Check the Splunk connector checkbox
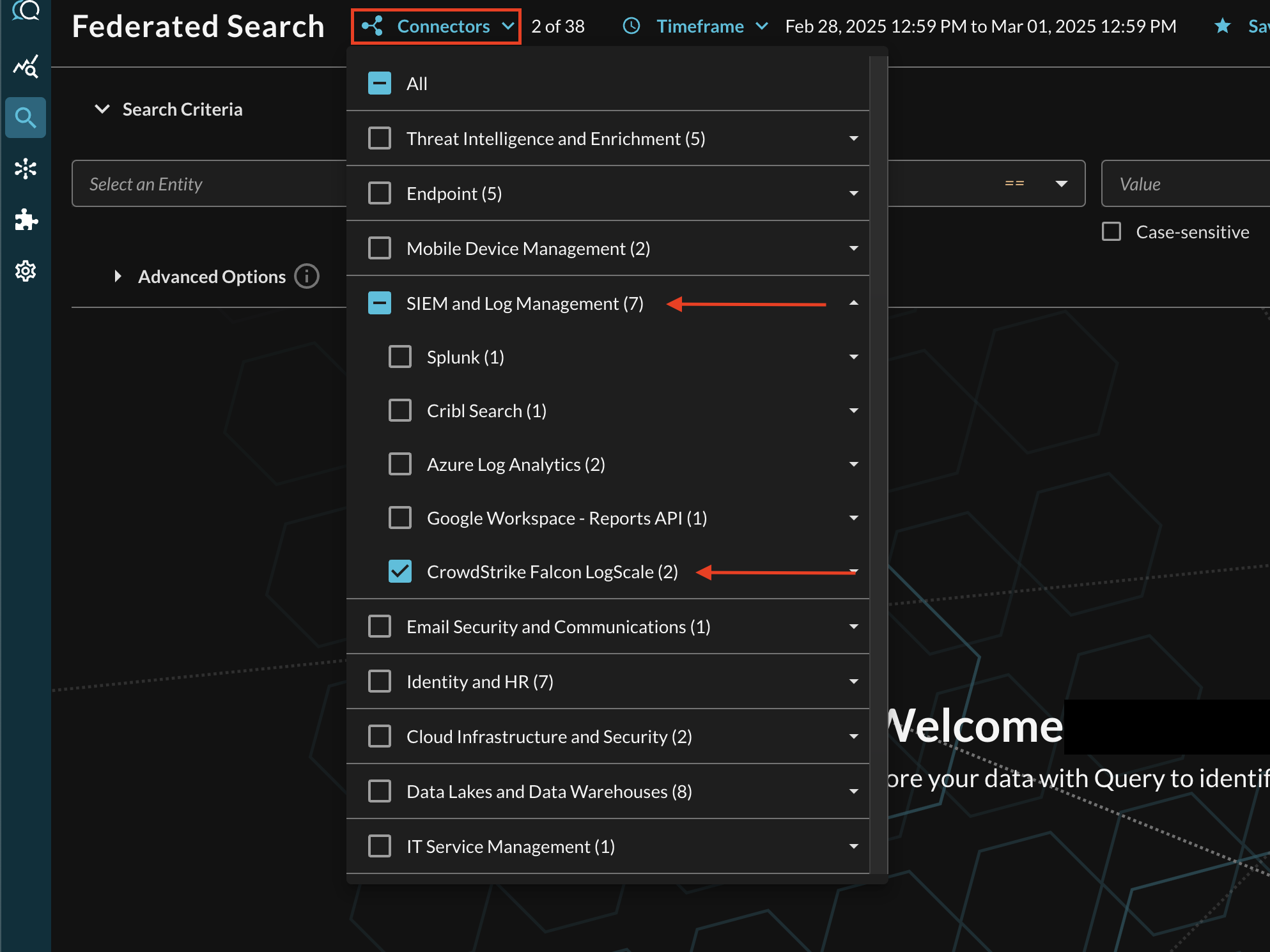Viewport: 1270px width, 952px height. [400, 357]
